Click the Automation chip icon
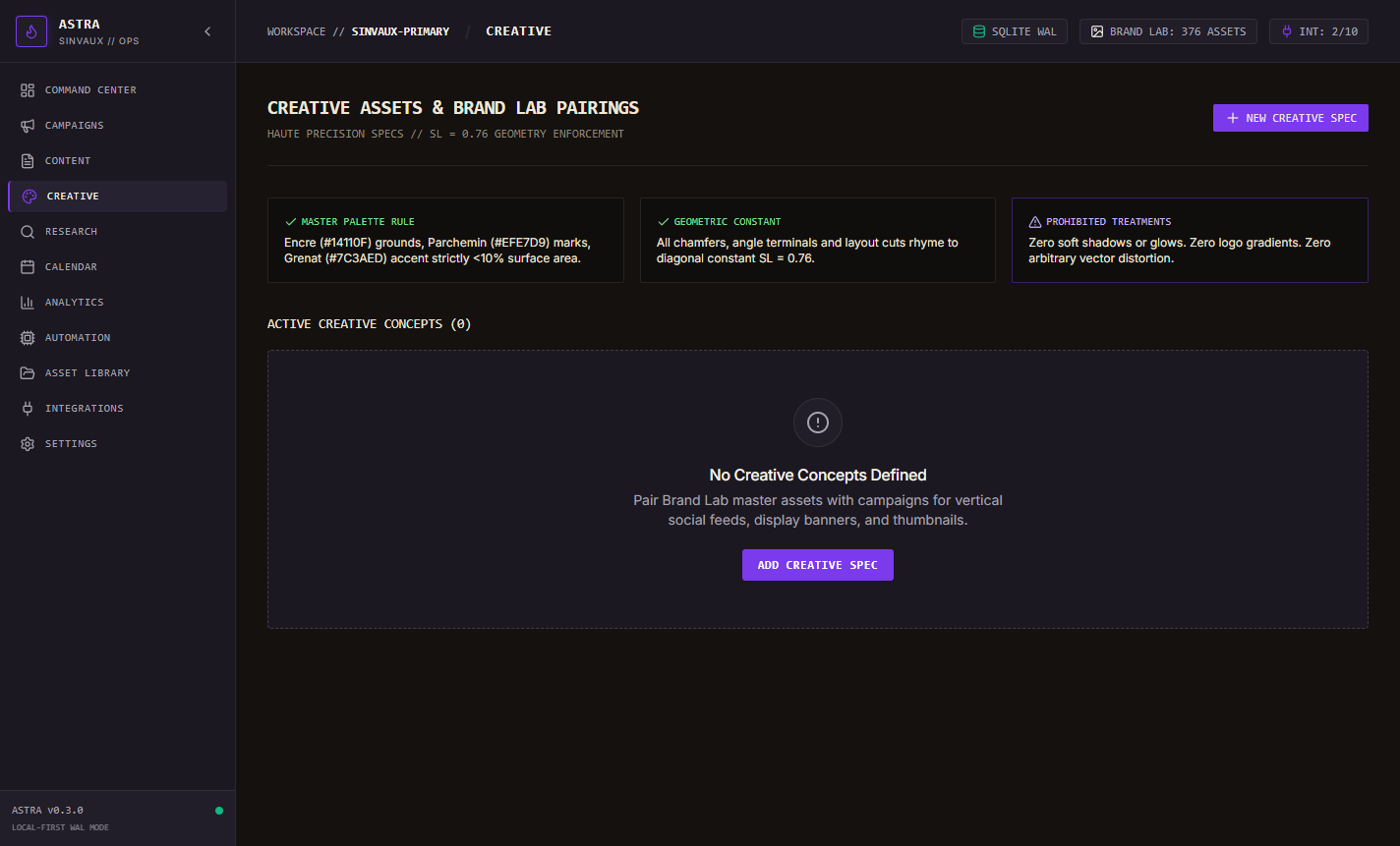Viewport: 1400px width, 846px height. point(28,338)
